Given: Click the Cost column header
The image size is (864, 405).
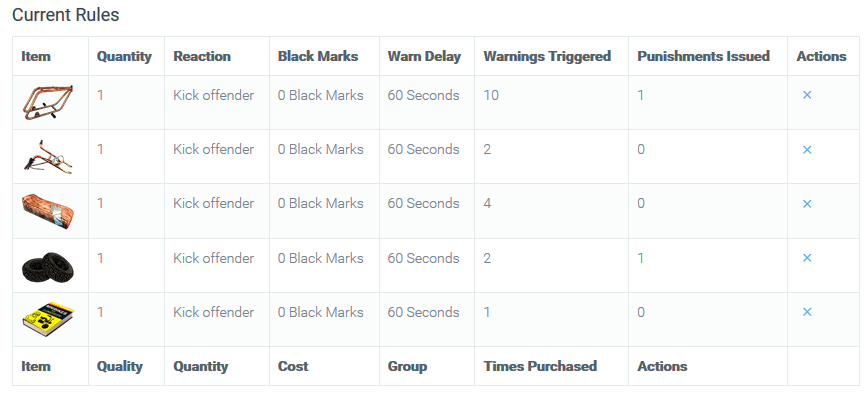Looking at the screenshot, I should pyautogui.click(x=293, y=366).
